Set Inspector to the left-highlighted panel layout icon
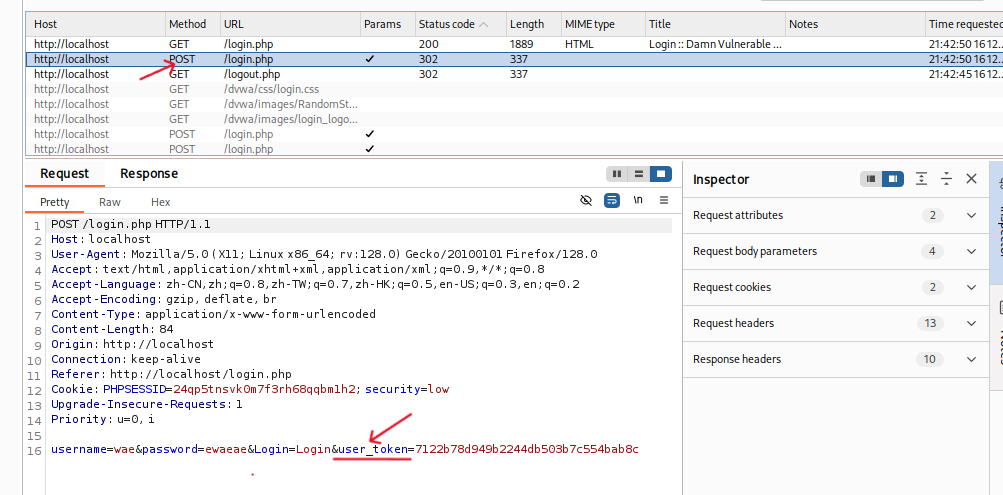 [x=871, y=179]
